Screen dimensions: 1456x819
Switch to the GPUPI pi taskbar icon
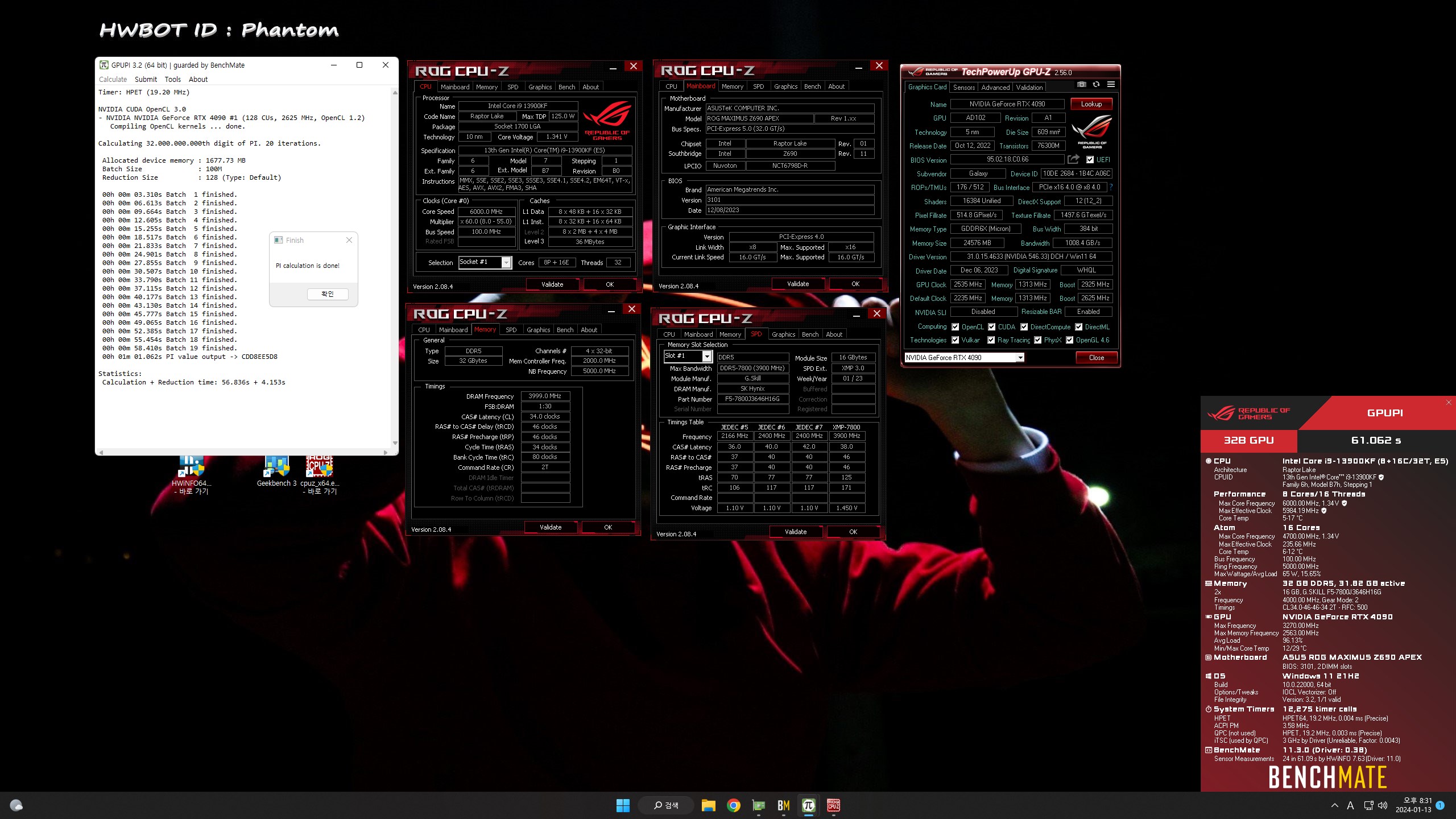coord(809,805)
